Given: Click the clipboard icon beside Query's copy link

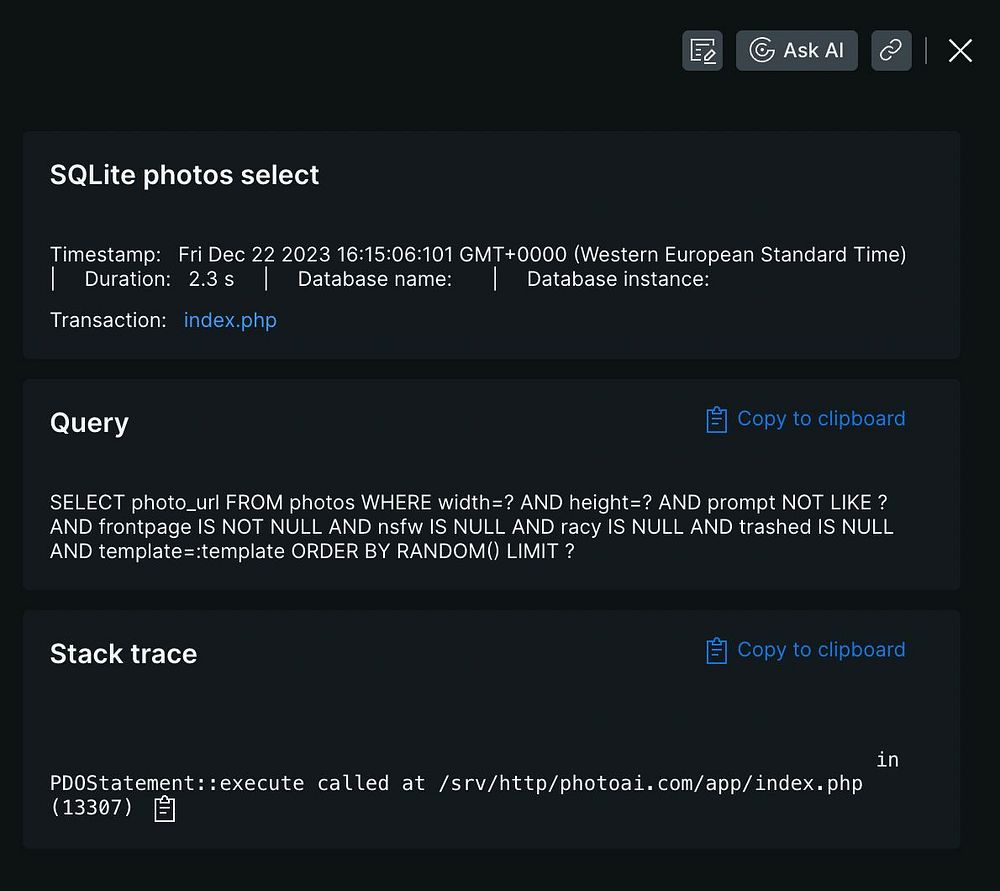Looking at the screenshot, I should pos(716,420).
